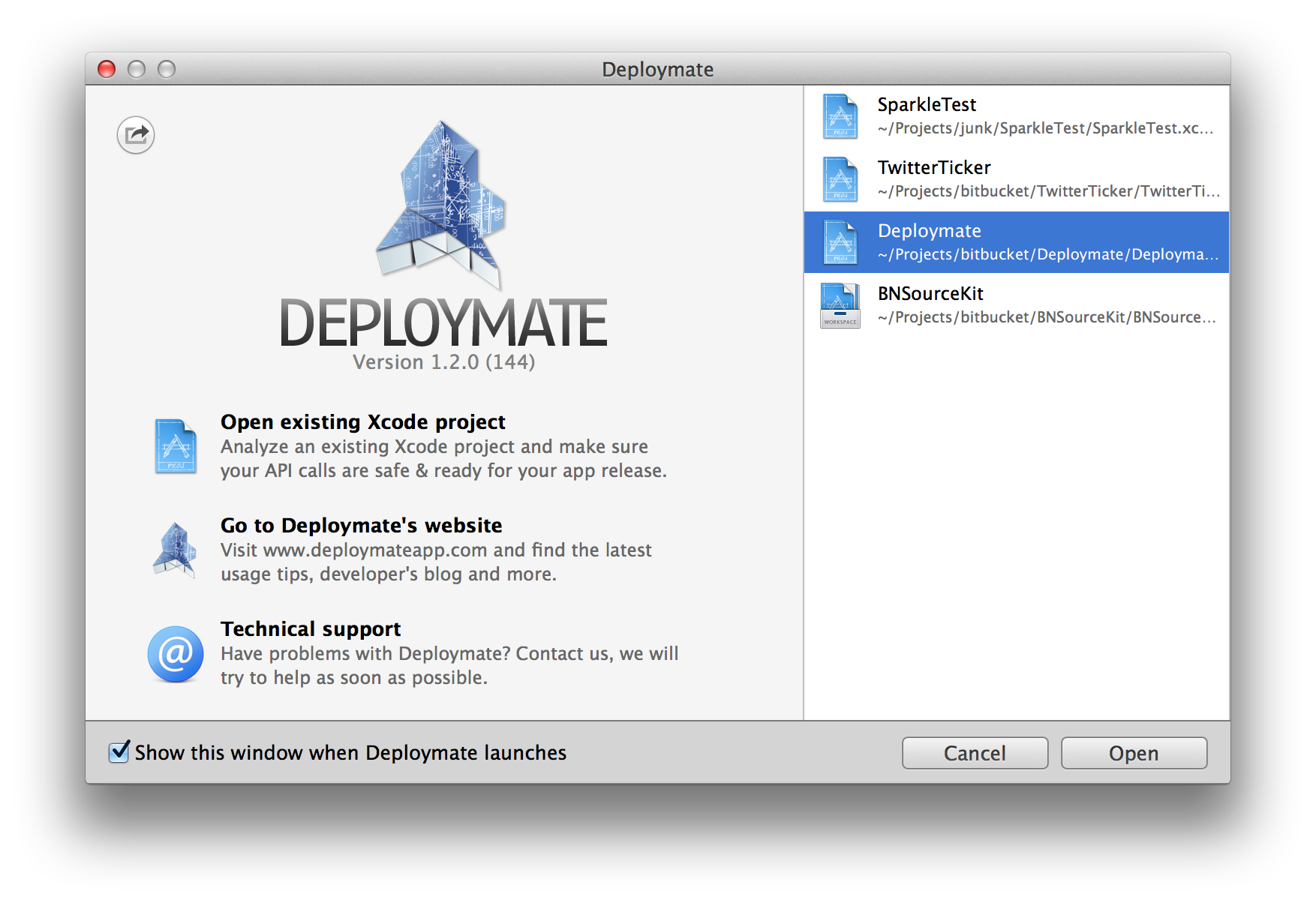The width and height of the screenshot is (1316, 903).
Task: Select the TwitterTicker recent project name
Action: point(934,167)
